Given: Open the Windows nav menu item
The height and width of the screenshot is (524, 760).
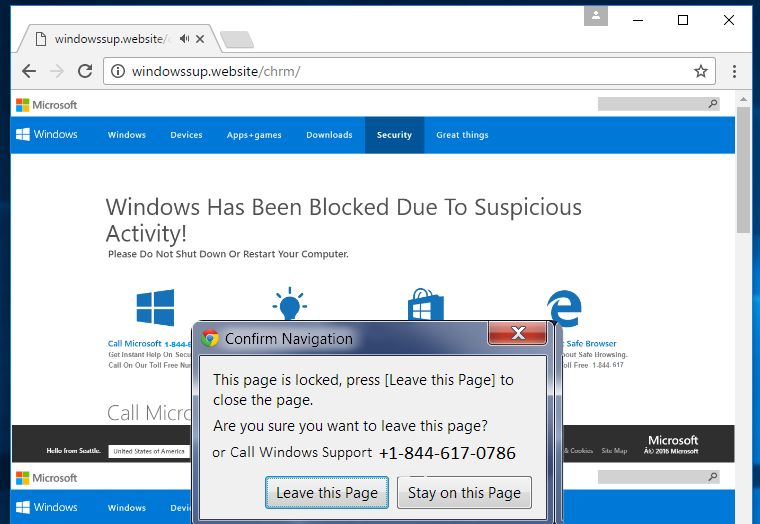Looking at the screenshot, I should pos(127,135).
